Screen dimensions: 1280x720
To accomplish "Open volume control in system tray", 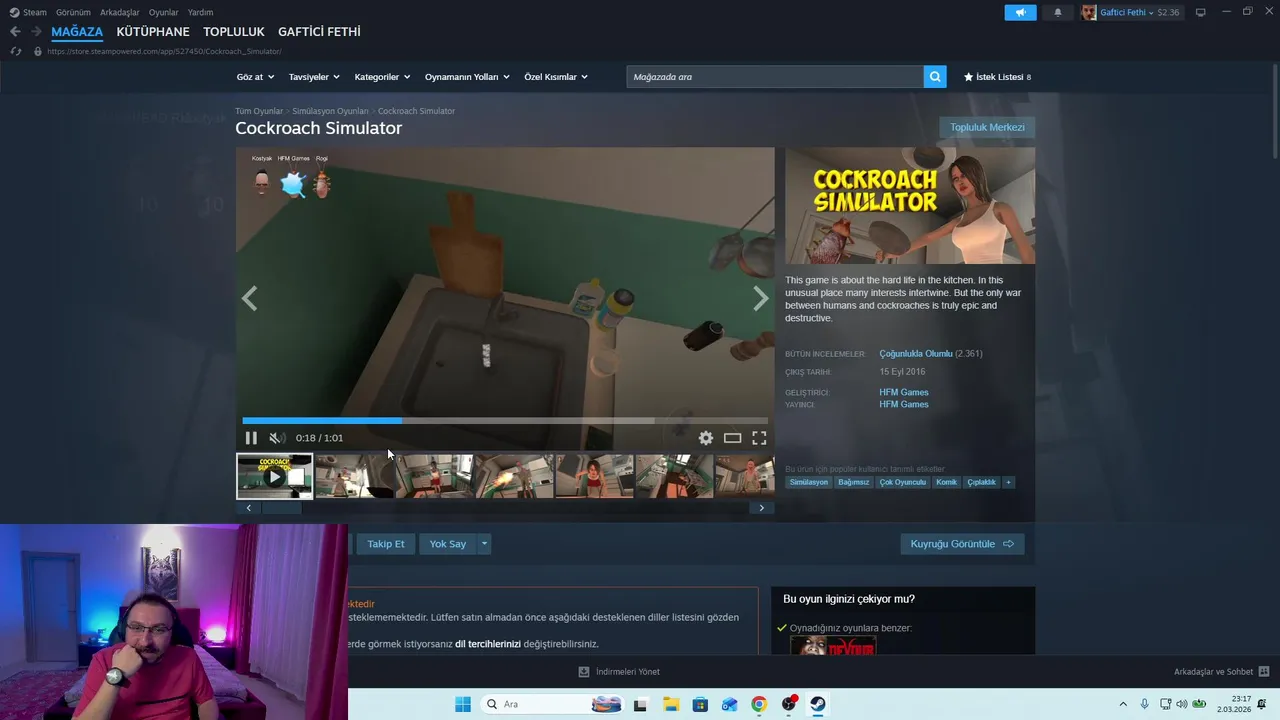I will pyautogui.click(x=1181, y=704).
